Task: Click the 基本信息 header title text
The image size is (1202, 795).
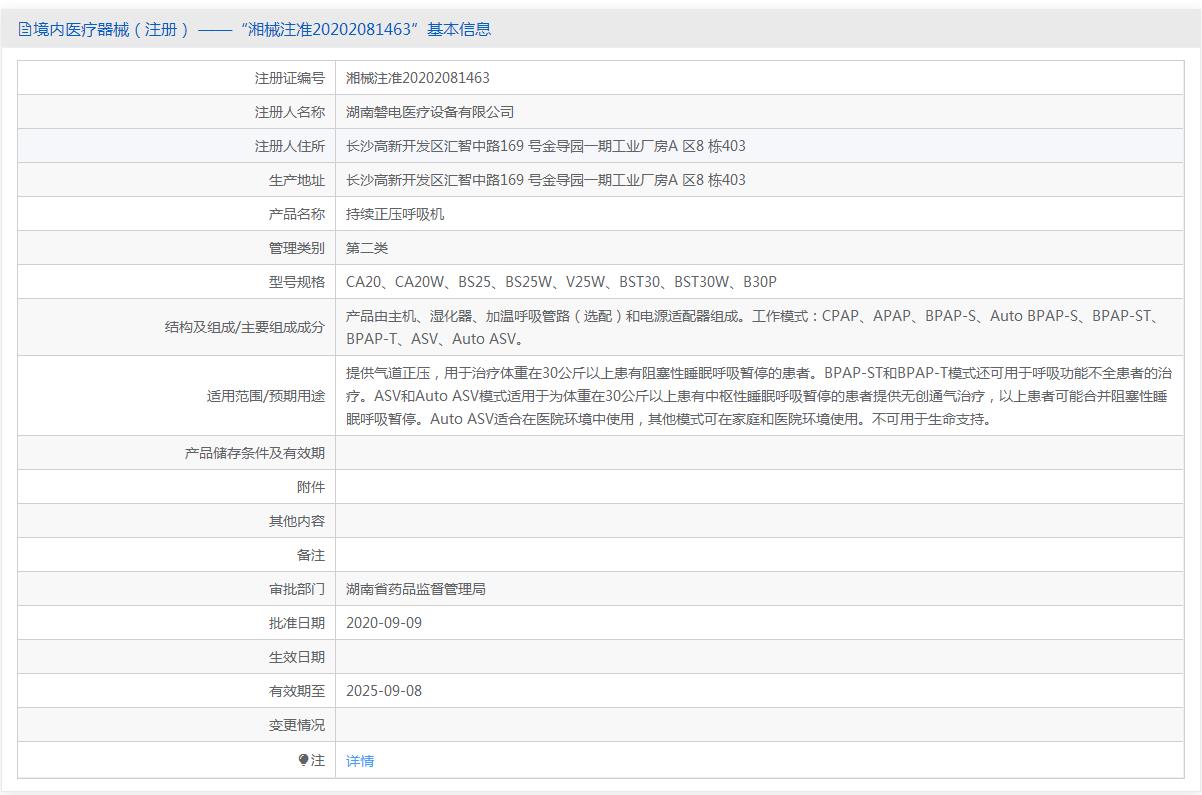Action: point(254,30)
